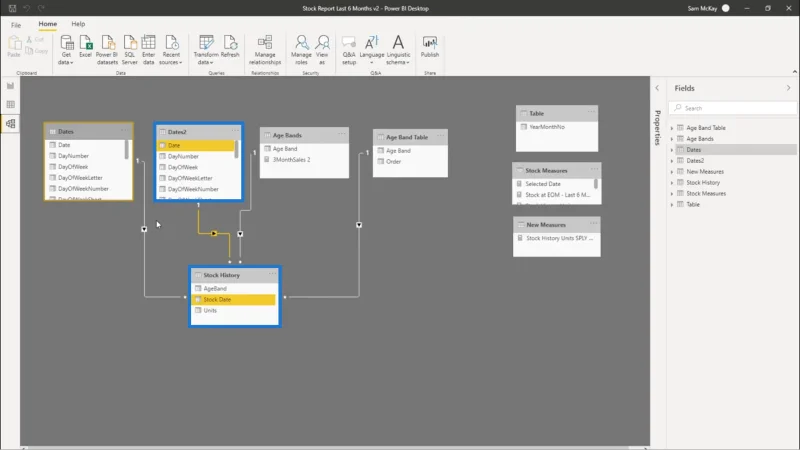Publish the report

[x=430, y=46]
